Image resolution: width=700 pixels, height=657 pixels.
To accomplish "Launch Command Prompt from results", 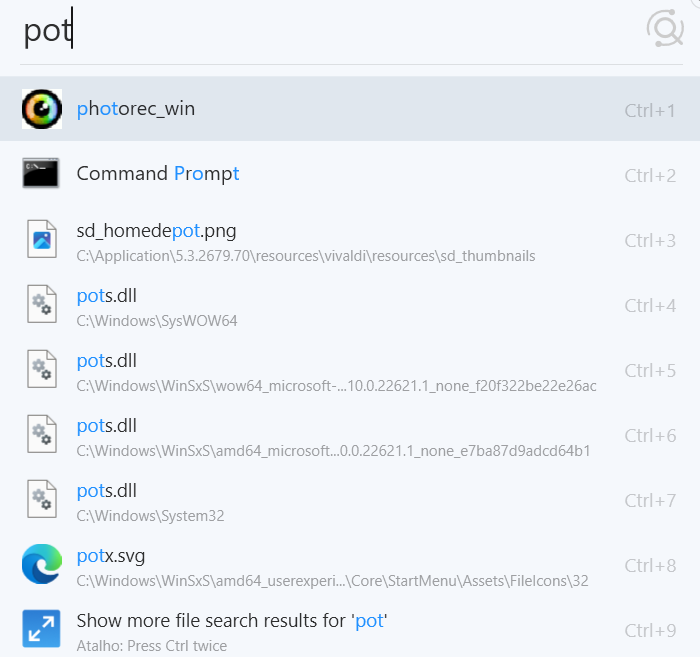I will pyautogui.click(x=350, y=174).
